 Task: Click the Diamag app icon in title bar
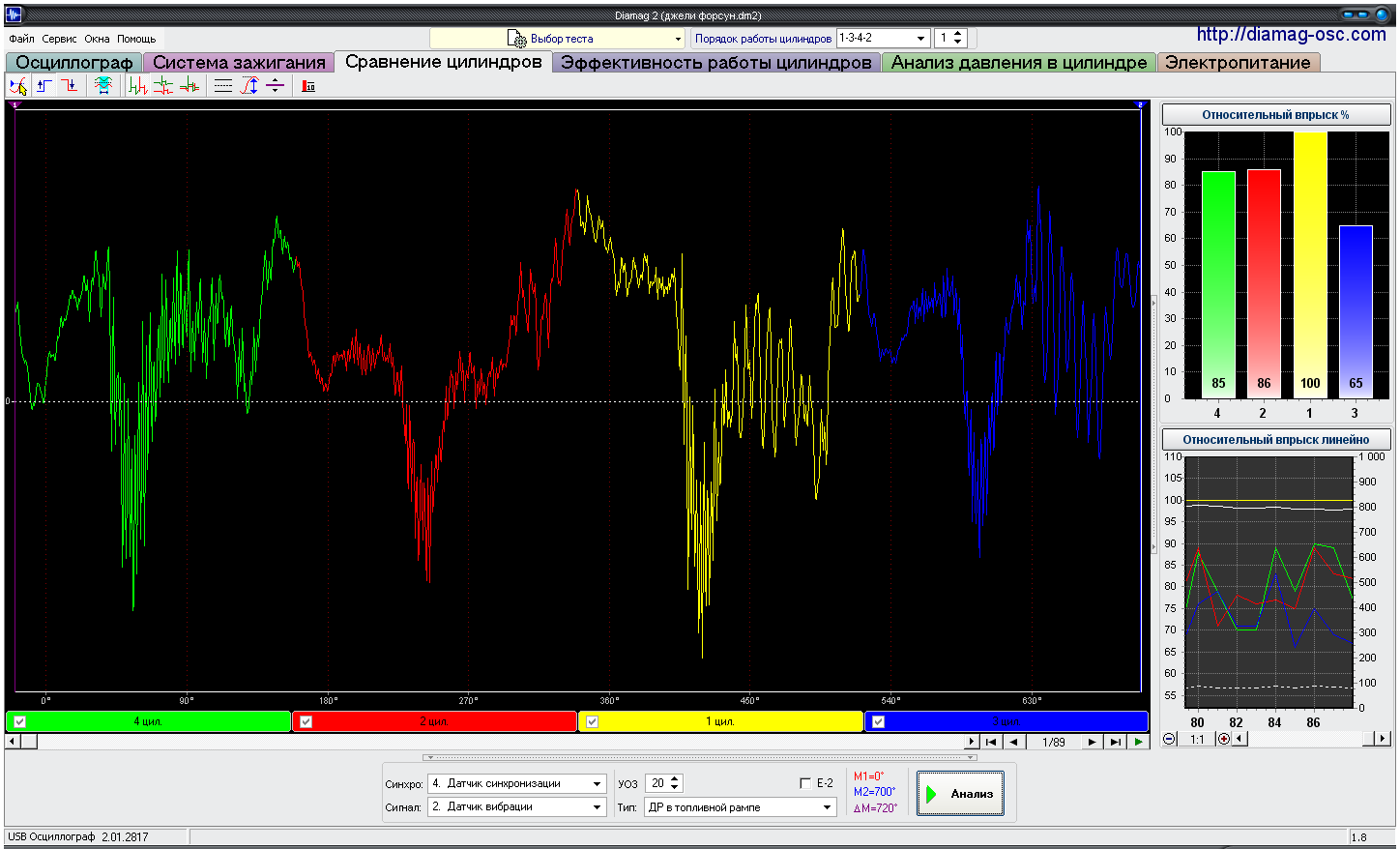tap(14, 15)
